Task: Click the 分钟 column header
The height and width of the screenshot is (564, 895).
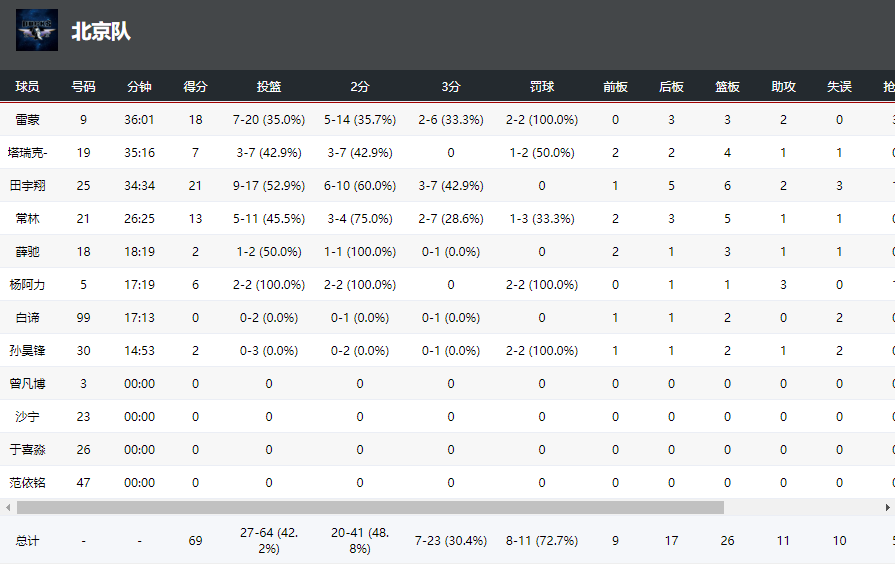Action: (x=139, y=87)
